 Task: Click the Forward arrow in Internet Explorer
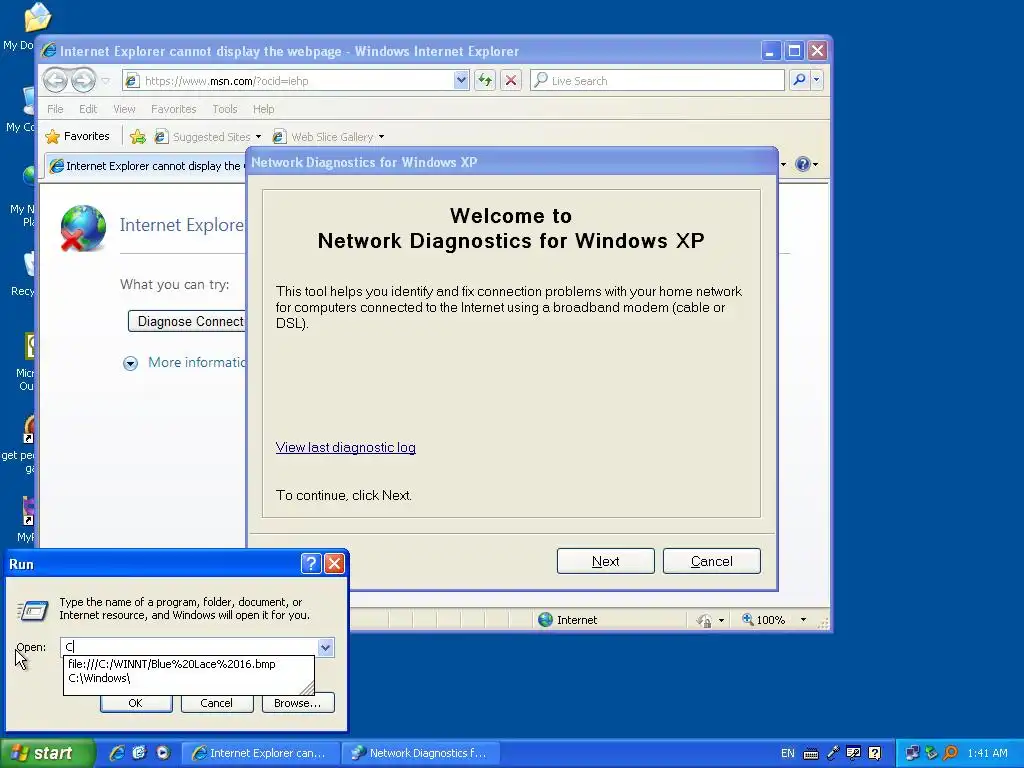[x=83, y=80]
